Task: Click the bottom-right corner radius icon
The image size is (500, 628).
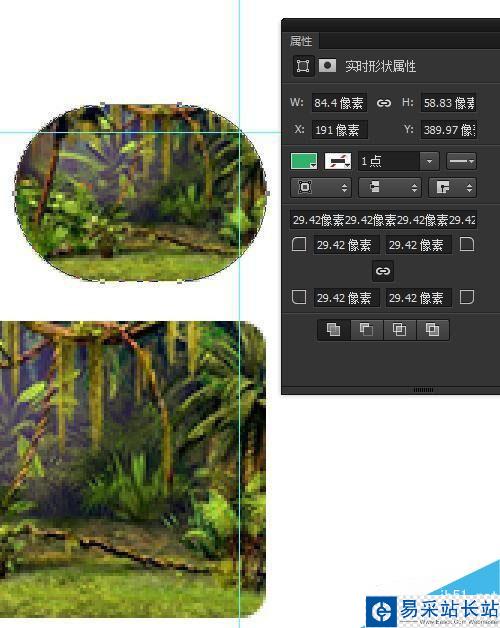Action: [467, 297]
